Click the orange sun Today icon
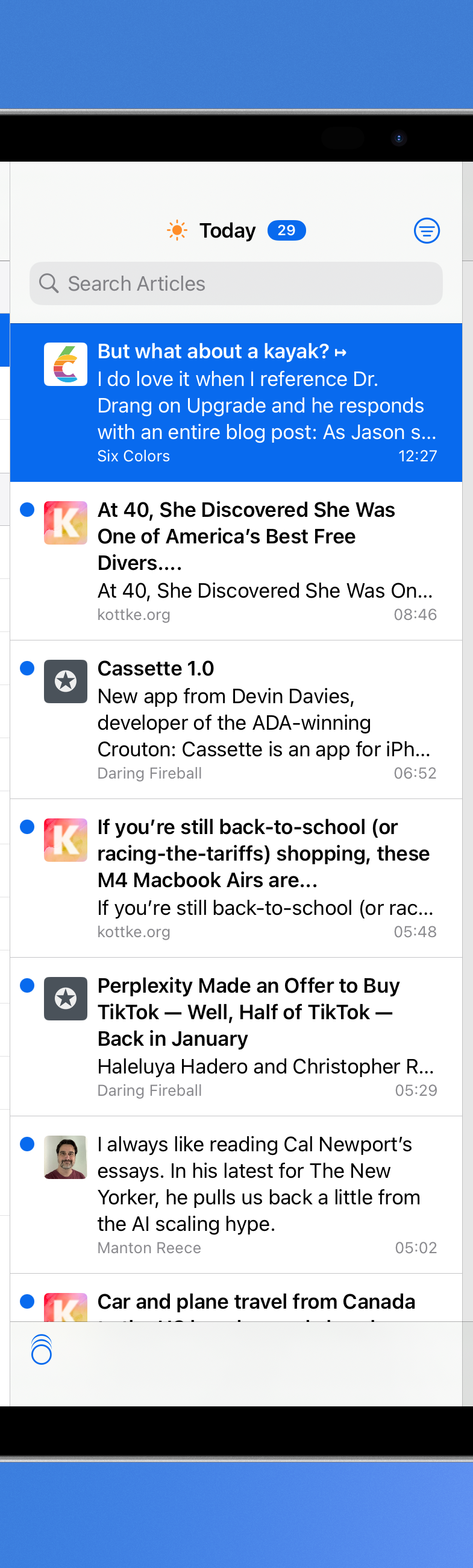The image size is (473, 1568). tap(177, 230)
